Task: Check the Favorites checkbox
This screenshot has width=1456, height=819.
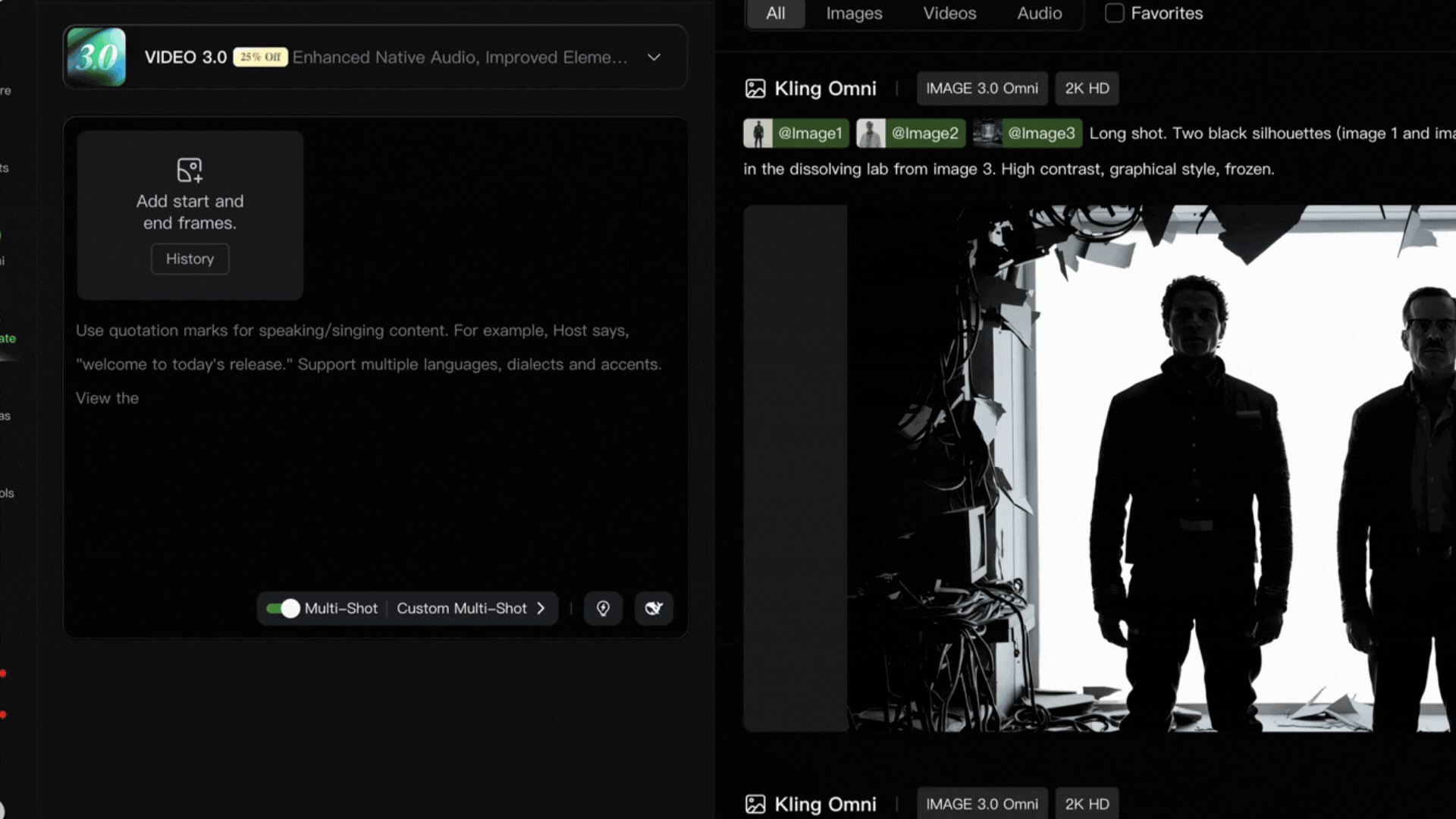Action: [x=1114, y=13]
